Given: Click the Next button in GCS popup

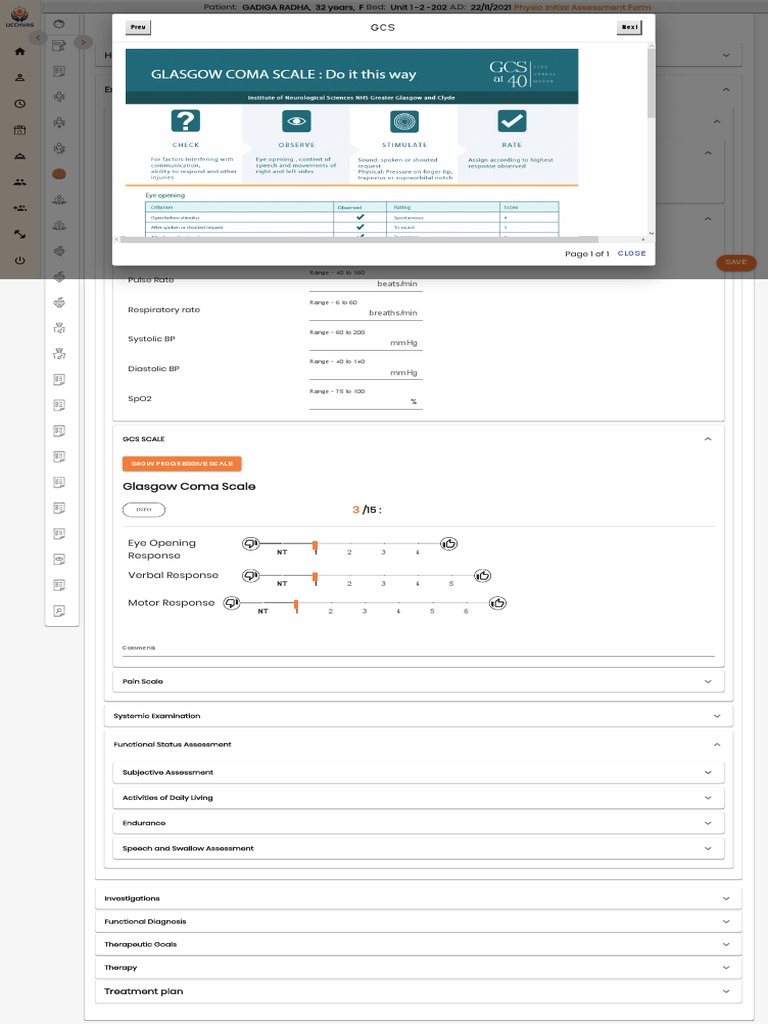Looking at the screenshot, I should click(x=629, y=28).
